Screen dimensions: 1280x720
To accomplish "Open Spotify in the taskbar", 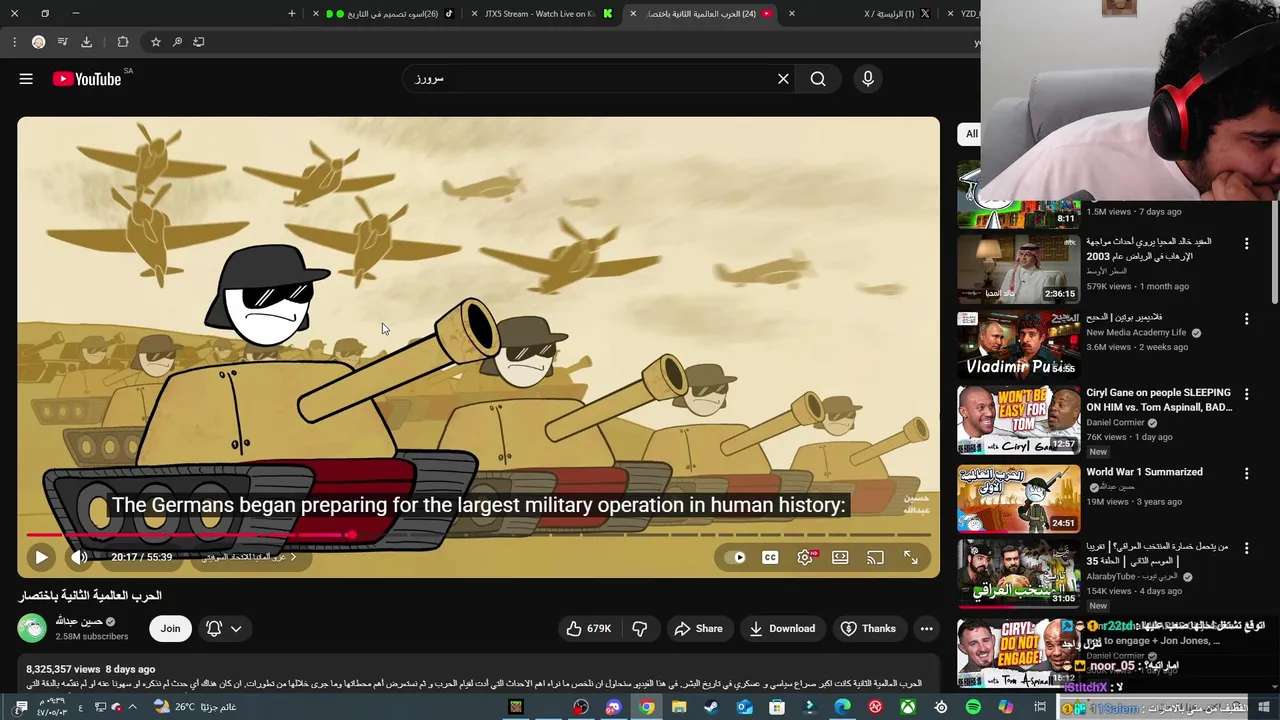I will tap(973, 707).
